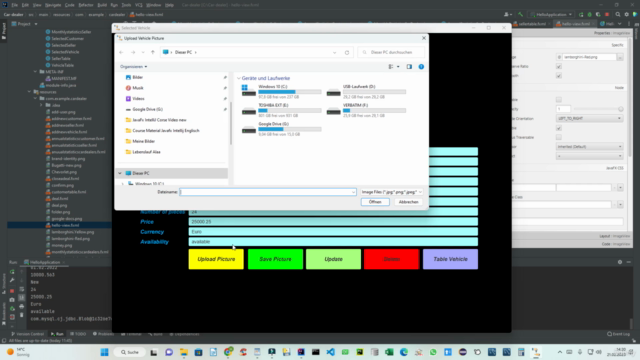
Task: Collapse Geräte und Laufwerke group
Action: click(x=239, y=78)
